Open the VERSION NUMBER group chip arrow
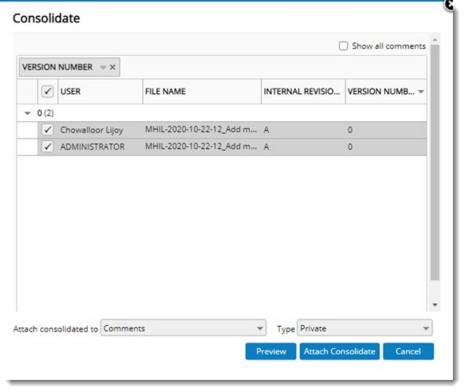Viewport: 465px width, 392px height. (103, 67)
